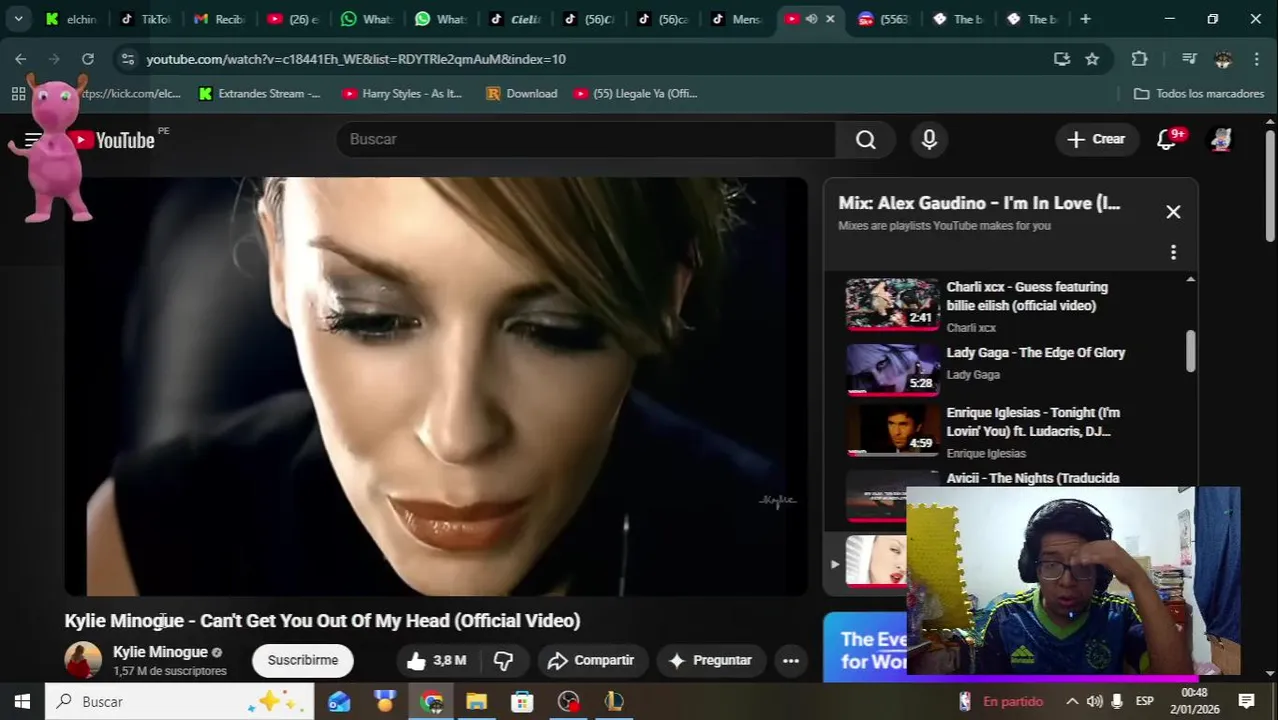Switch to the first WhatsApp tab
This screenshot has width=1278, height=720.
[367, 19]
